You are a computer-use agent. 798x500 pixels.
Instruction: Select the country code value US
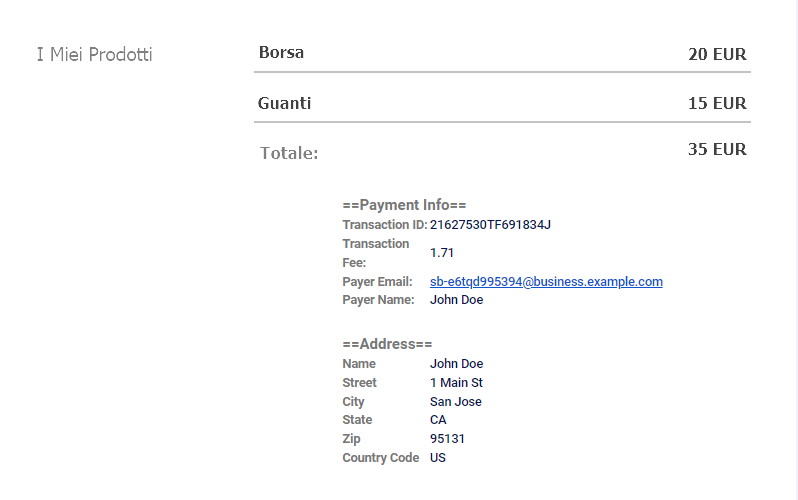click(438, 458)
